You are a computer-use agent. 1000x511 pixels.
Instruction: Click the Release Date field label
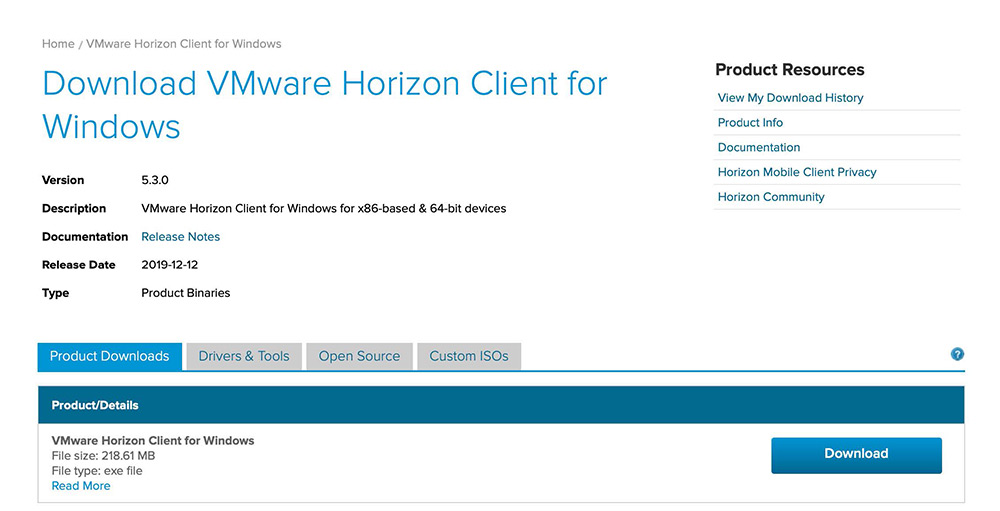78,265
